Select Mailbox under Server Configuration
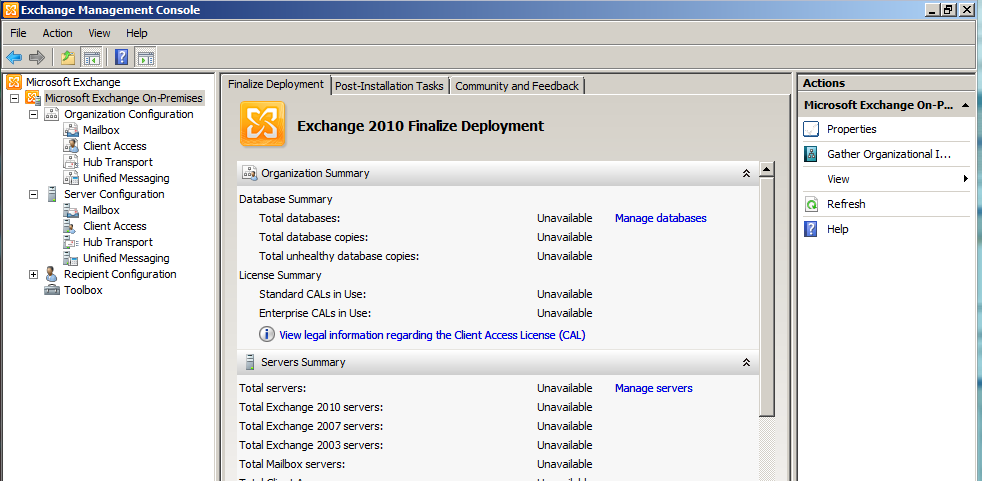 tap(101, 210)
